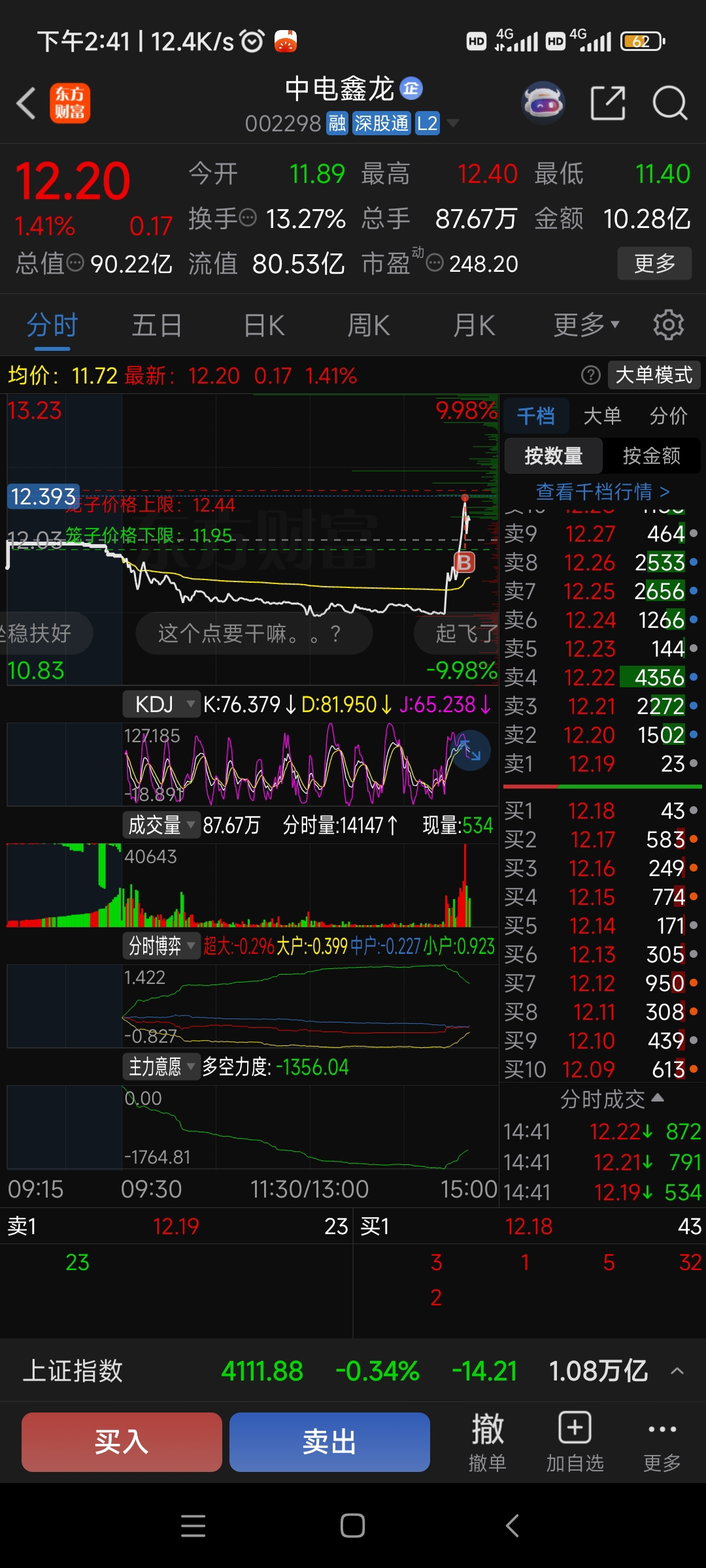Tap Android recent apps menu button
Viewport: 706px width, 1568px height.
[x=193, y=1526]
